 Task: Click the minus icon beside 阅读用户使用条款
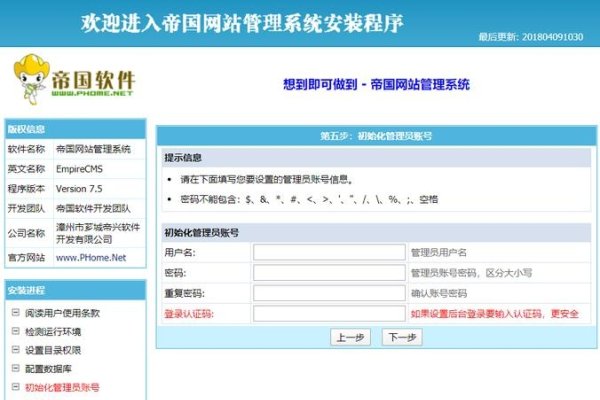point(15,312)
